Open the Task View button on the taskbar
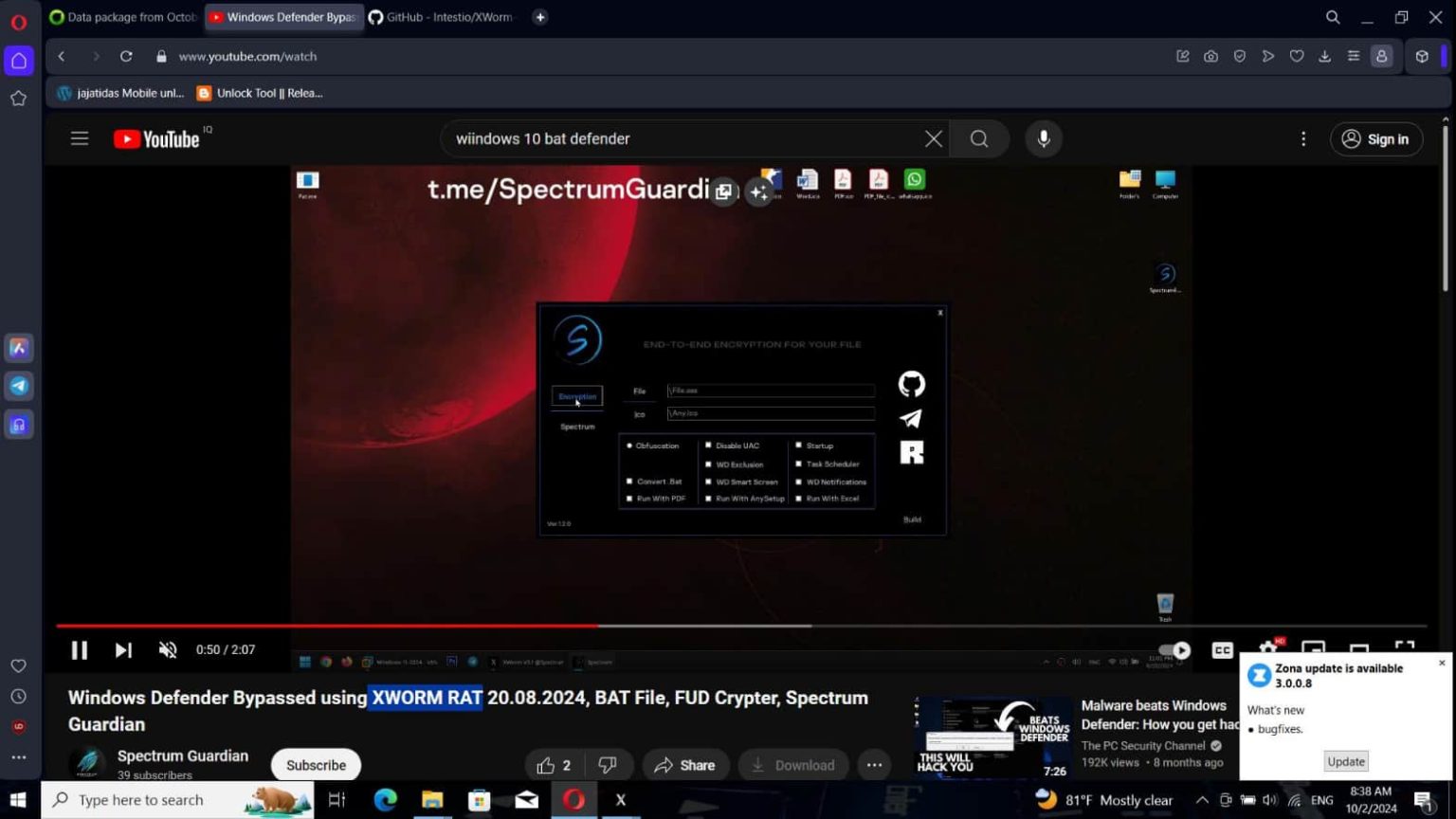The height and width of the screenshot is (819, 1456). click(337, 800)
